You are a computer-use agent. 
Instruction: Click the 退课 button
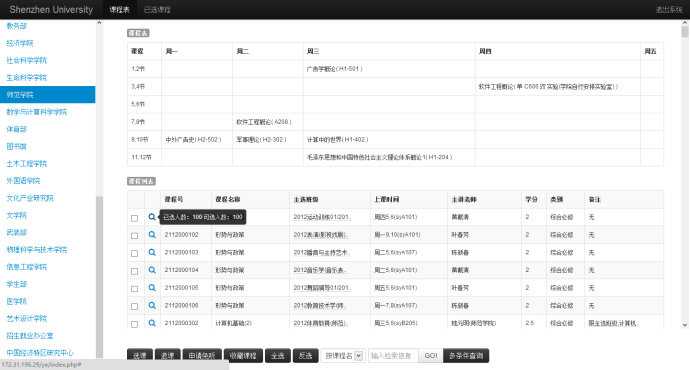click(168, 355)
